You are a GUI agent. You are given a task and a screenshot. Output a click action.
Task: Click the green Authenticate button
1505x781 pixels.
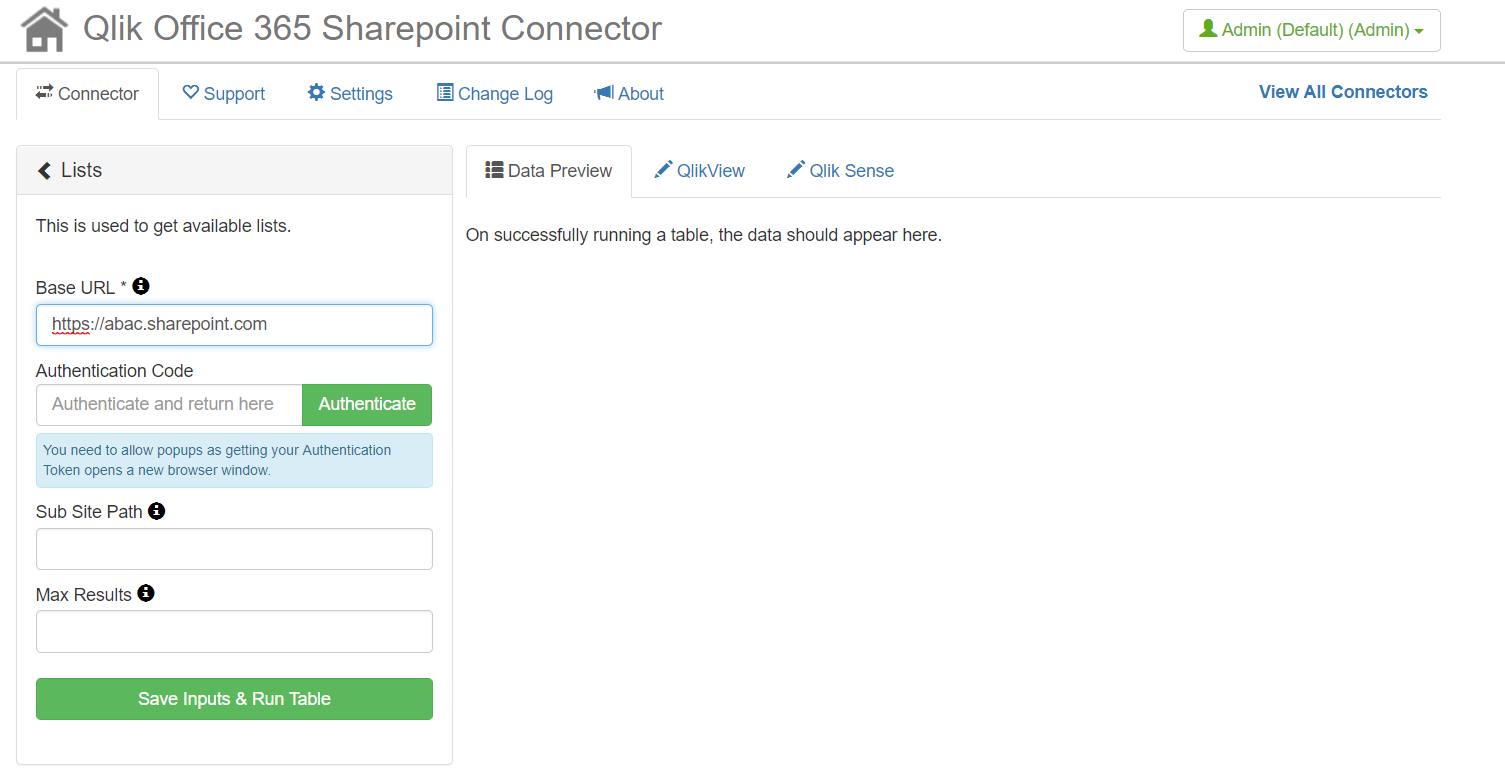pos(367,404)
